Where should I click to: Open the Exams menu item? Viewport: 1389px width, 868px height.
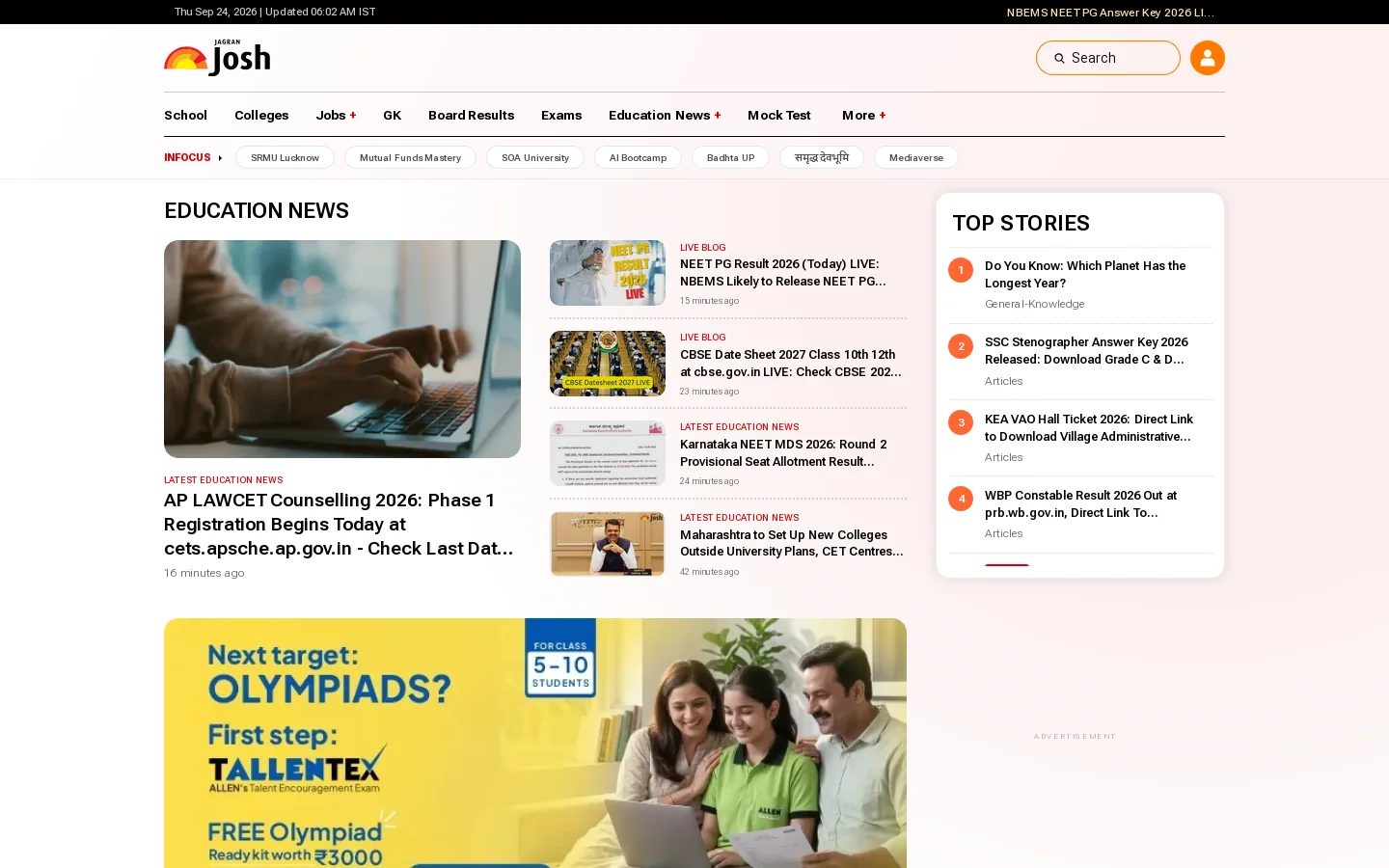point(561,115)
